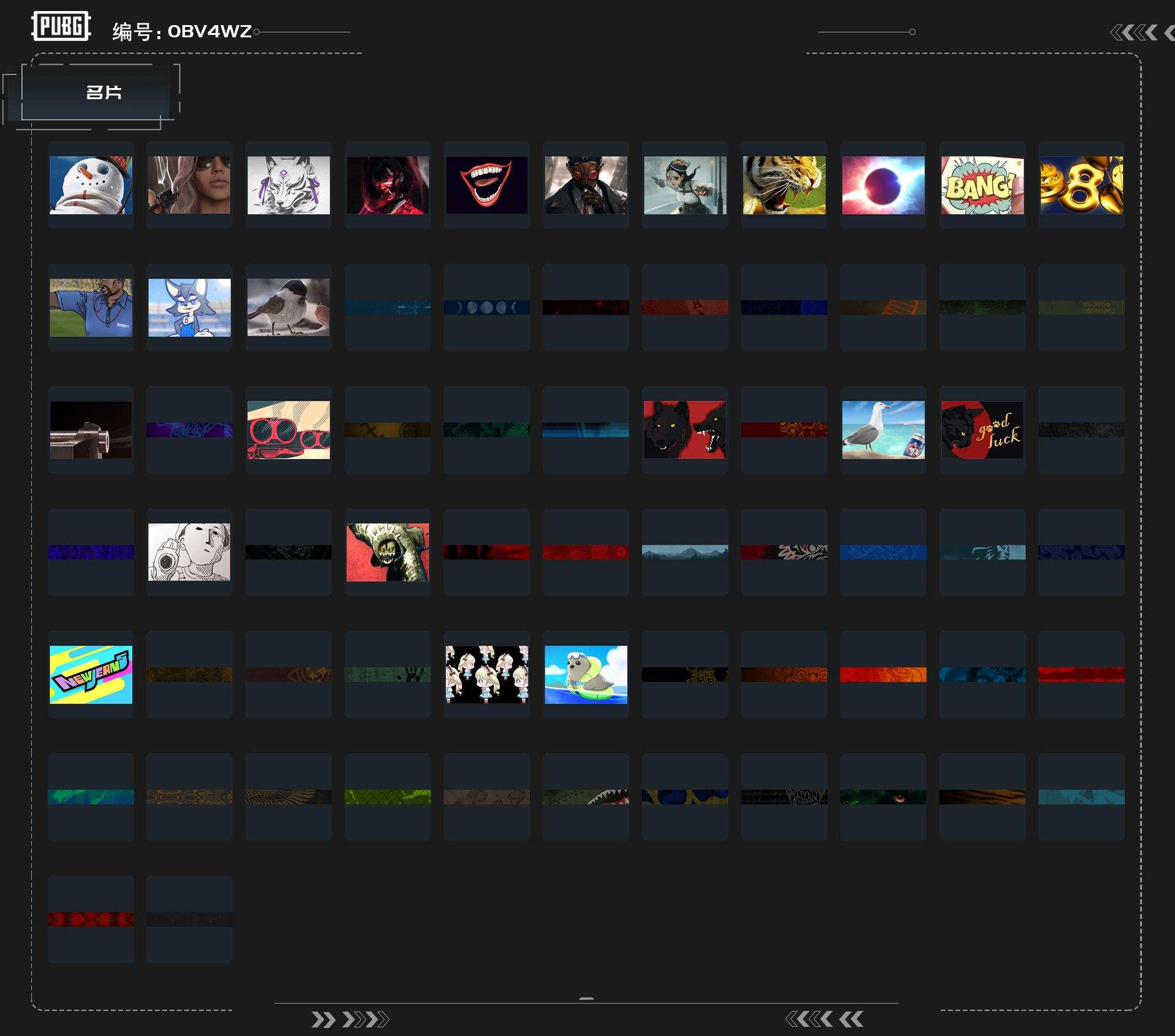Select the red tribal pattern banner card
Viewport: 1175px width, 1036px height.
coord(91,919)
